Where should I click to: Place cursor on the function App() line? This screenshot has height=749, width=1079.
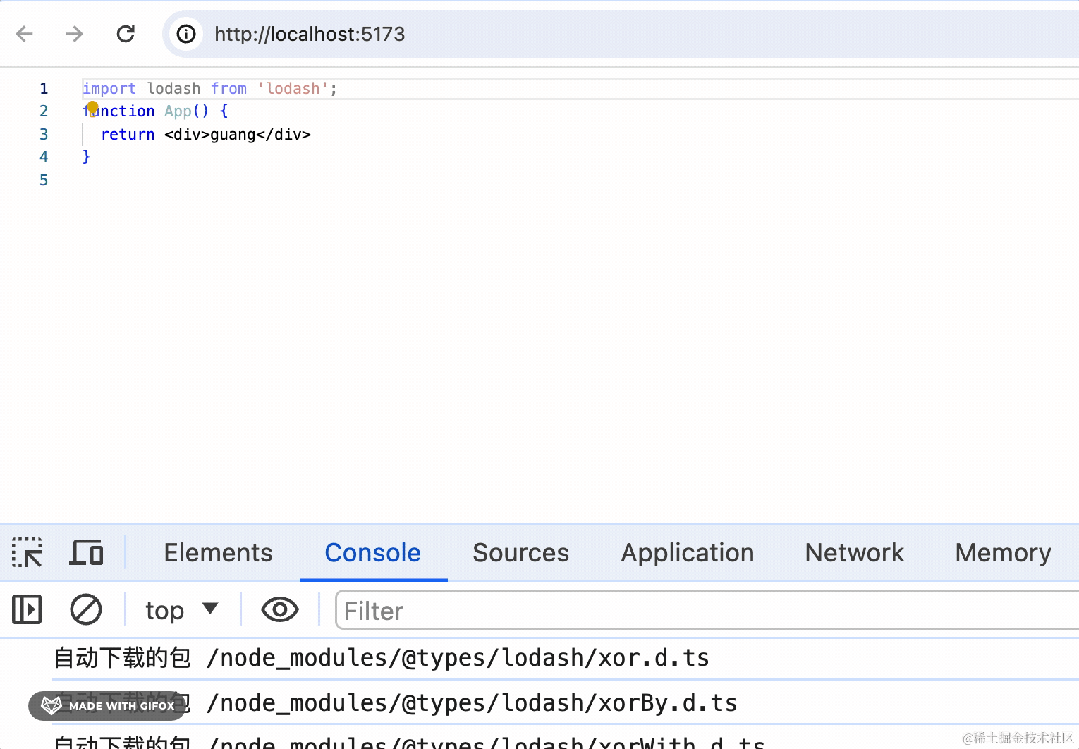(156, 111)
